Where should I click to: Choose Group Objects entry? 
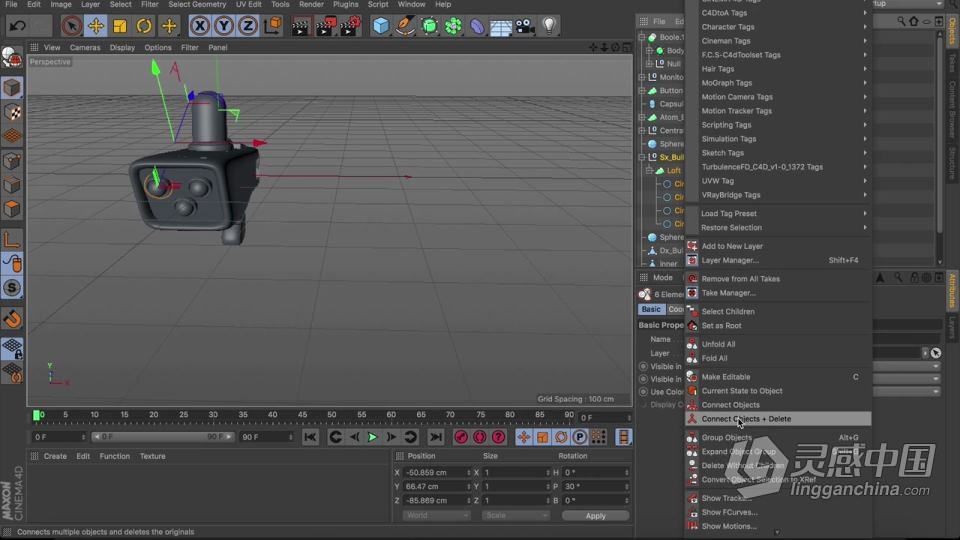coord(779,438)
